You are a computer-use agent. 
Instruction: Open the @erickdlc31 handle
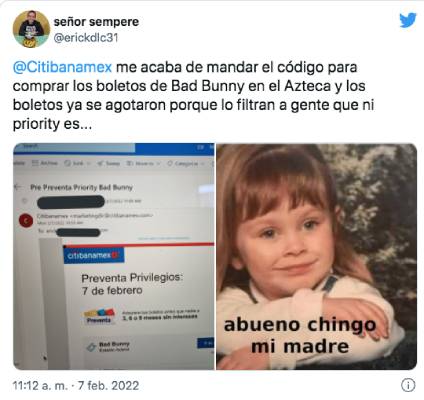(86, 37)
